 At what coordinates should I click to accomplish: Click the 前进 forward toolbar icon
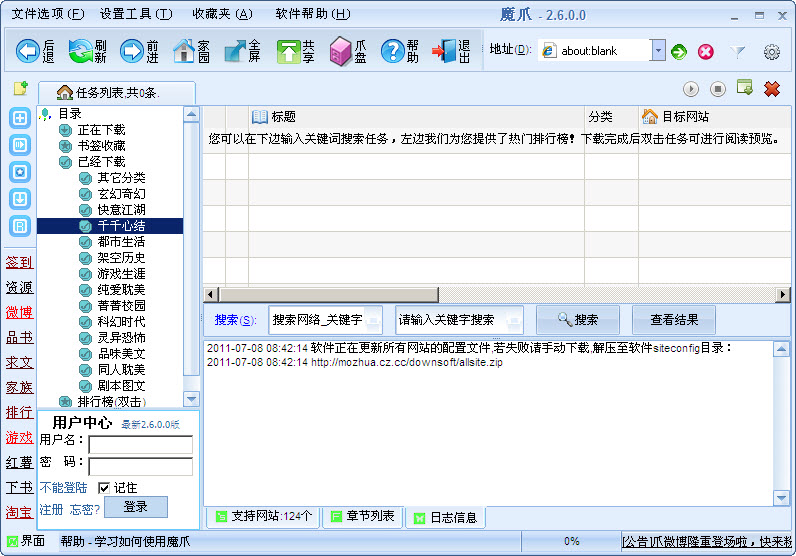pyautogui.click(x=140, y=51)
